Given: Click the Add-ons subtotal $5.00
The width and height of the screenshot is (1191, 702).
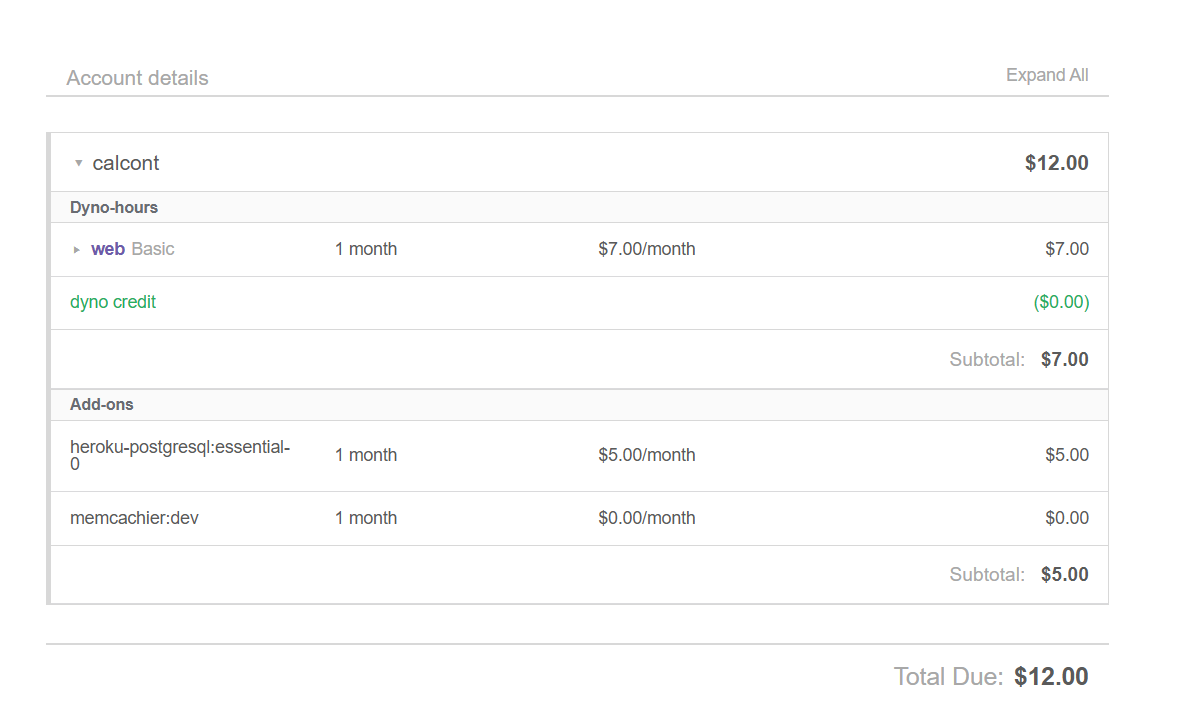Looking at the screenshot, I should 1064,575.
